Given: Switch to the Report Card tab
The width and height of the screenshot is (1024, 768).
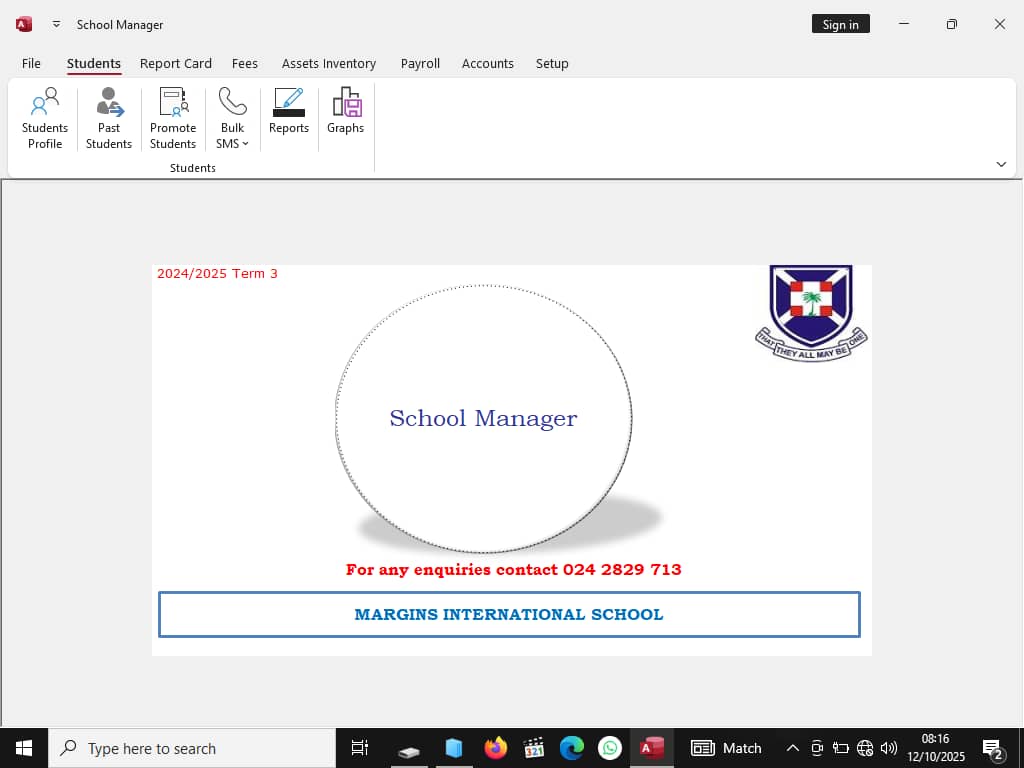Looking at the screenshot, I should coord(176,63).
